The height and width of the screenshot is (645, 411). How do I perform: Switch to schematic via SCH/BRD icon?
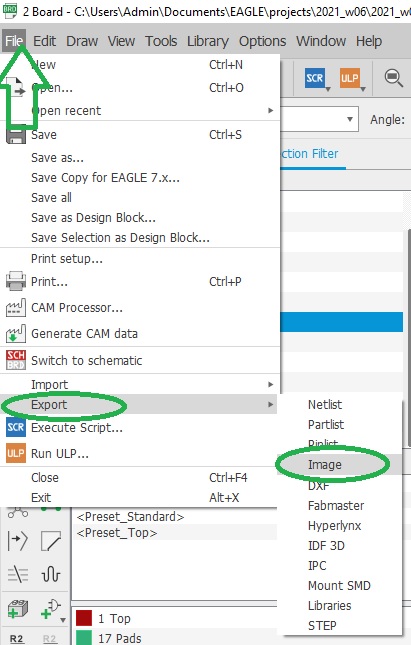(x=16, y=360)
